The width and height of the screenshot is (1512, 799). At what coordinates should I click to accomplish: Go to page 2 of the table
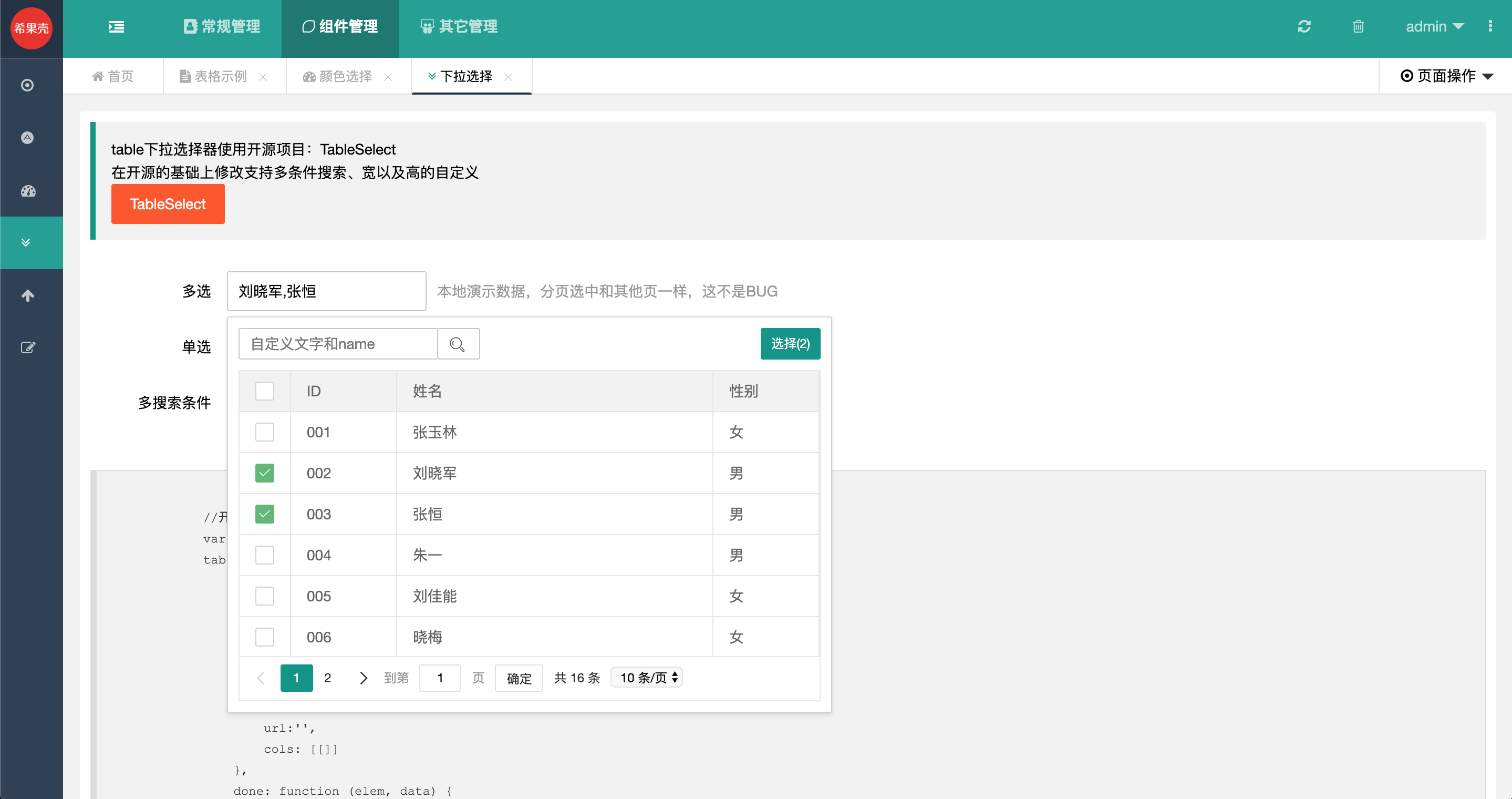coord(327,678)
